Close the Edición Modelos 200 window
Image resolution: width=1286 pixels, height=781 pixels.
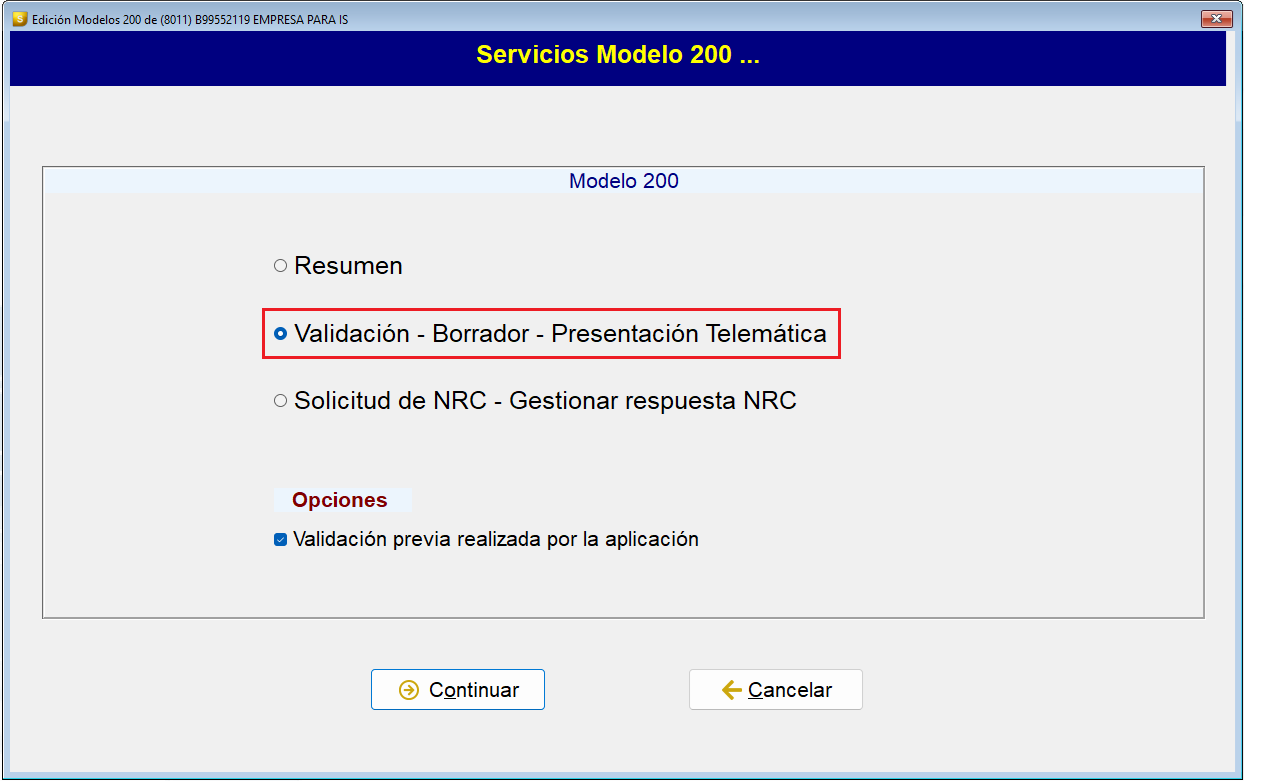tap(1216, 19)
